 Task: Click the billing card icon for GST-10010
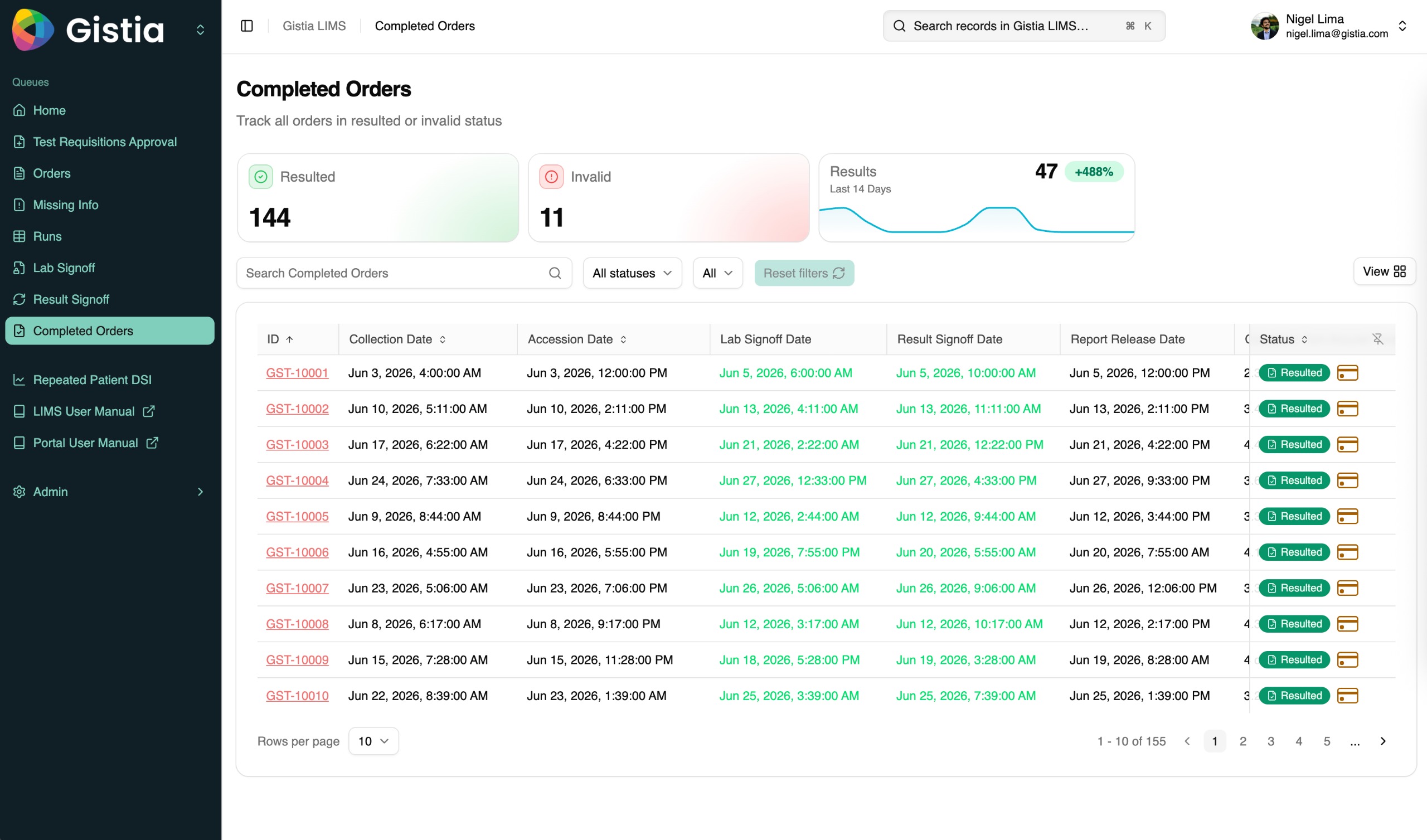[1347, 696]
